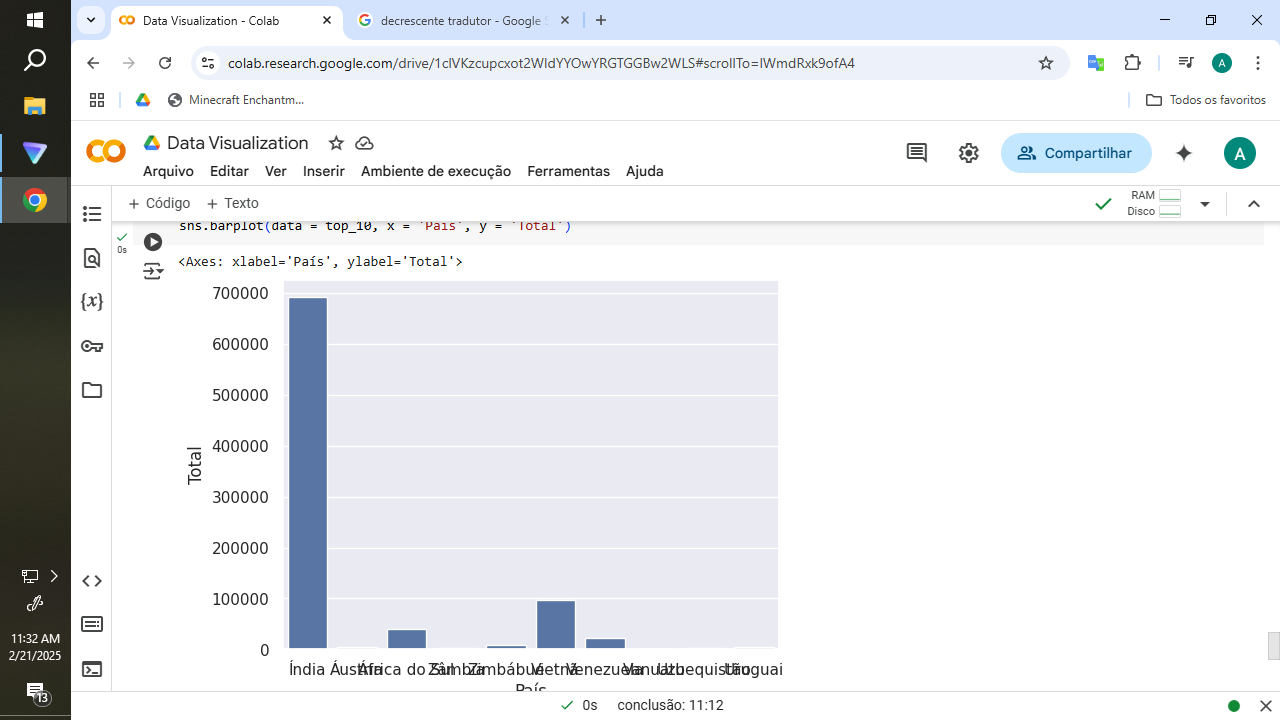
Task: Click the Google Translate extension icon
Action: pos(1096,63)
